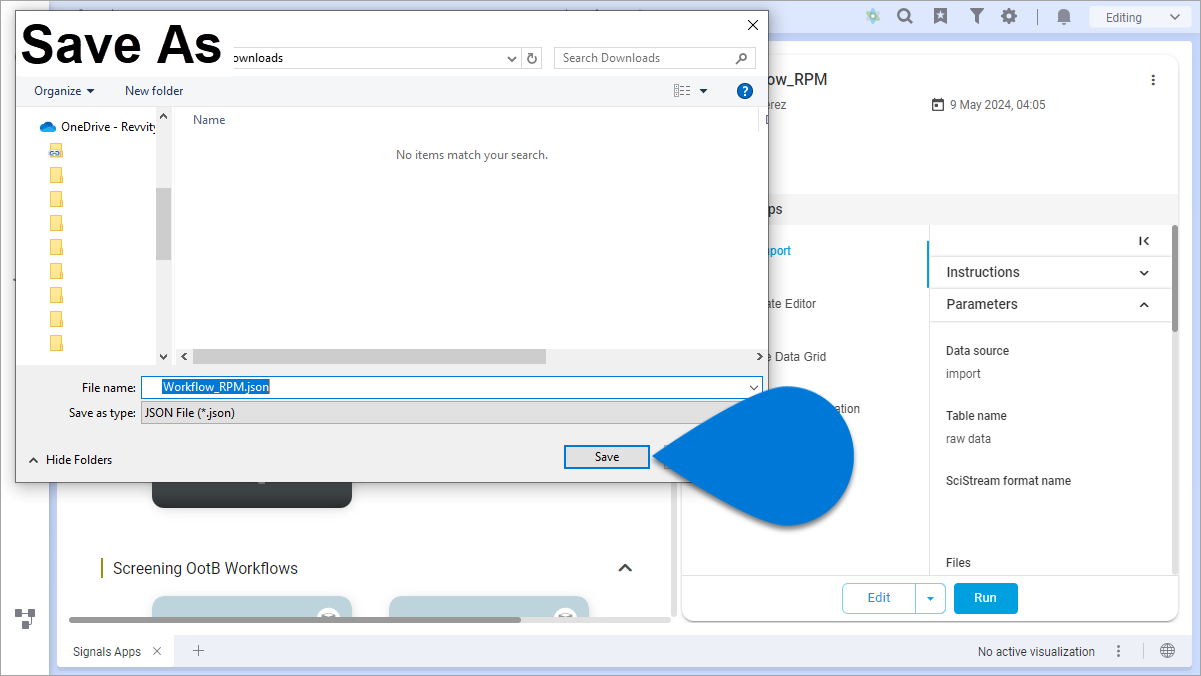Click the notifications bell icon
The width and height of the screenshot is (1201, 676).
coord(1064,17)
